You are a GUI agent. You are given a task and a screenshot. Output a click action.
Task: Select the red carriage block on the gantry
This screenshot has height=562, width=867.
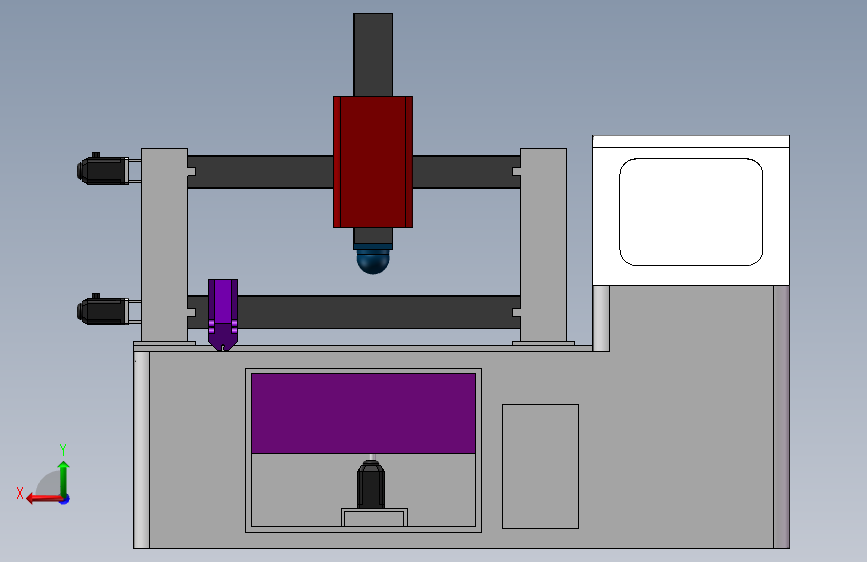click(373, 162)
